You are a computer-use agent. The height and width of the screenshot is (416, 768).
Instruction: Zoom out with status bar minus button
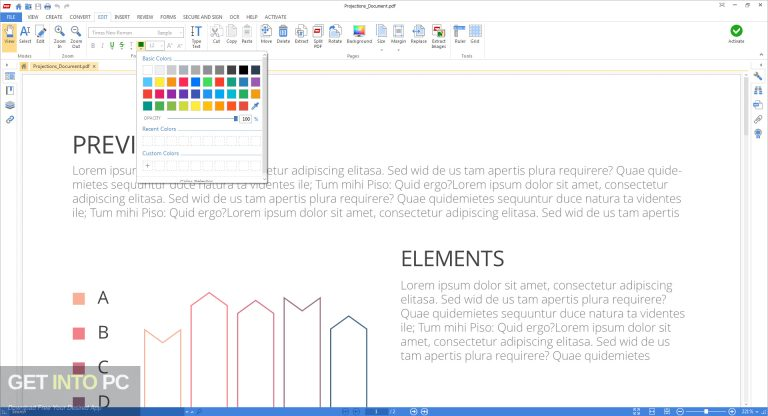tap(680, 412)
